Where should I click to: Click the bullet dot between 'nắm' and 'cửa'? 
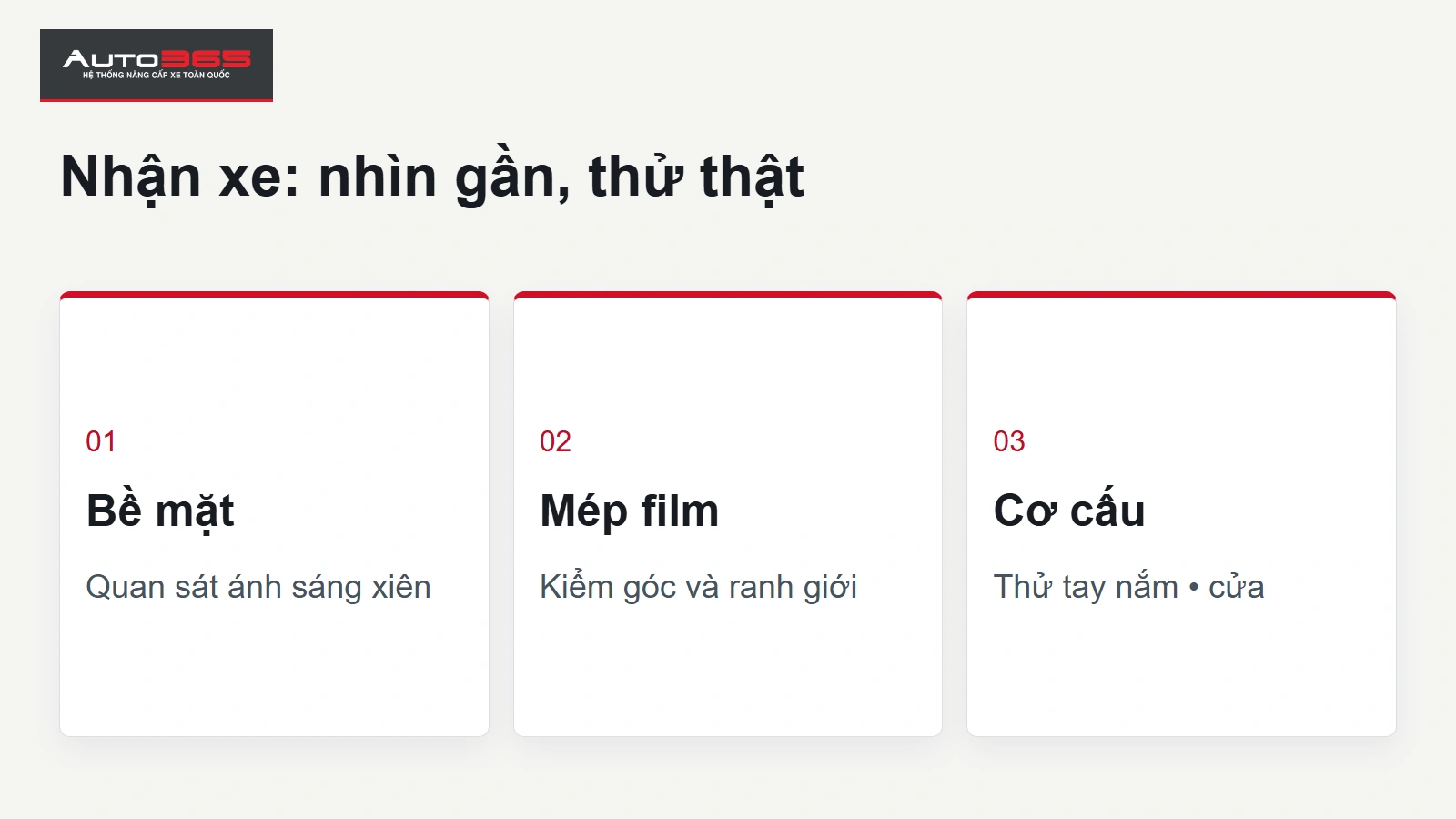pos(1194,588)
